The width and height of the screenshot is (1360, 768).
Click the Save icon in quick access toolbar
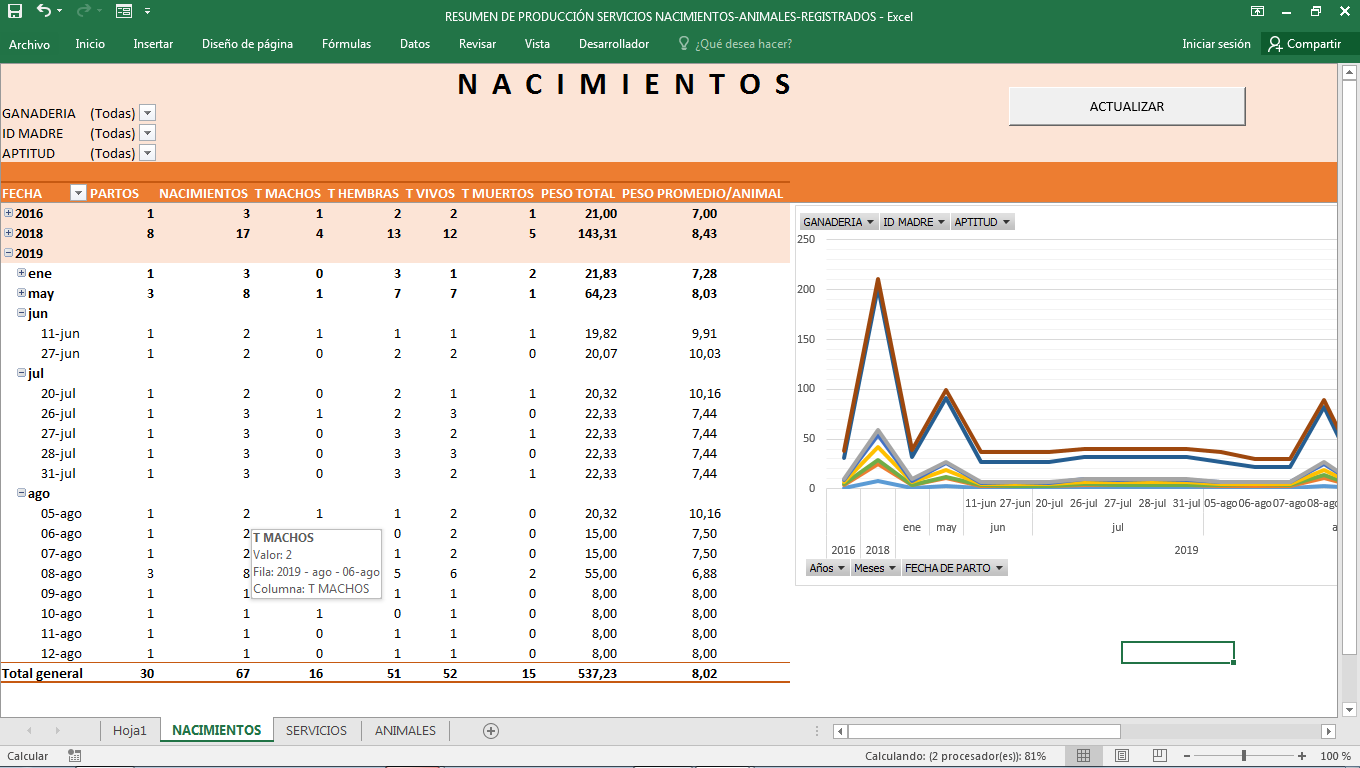coord(15,12)
